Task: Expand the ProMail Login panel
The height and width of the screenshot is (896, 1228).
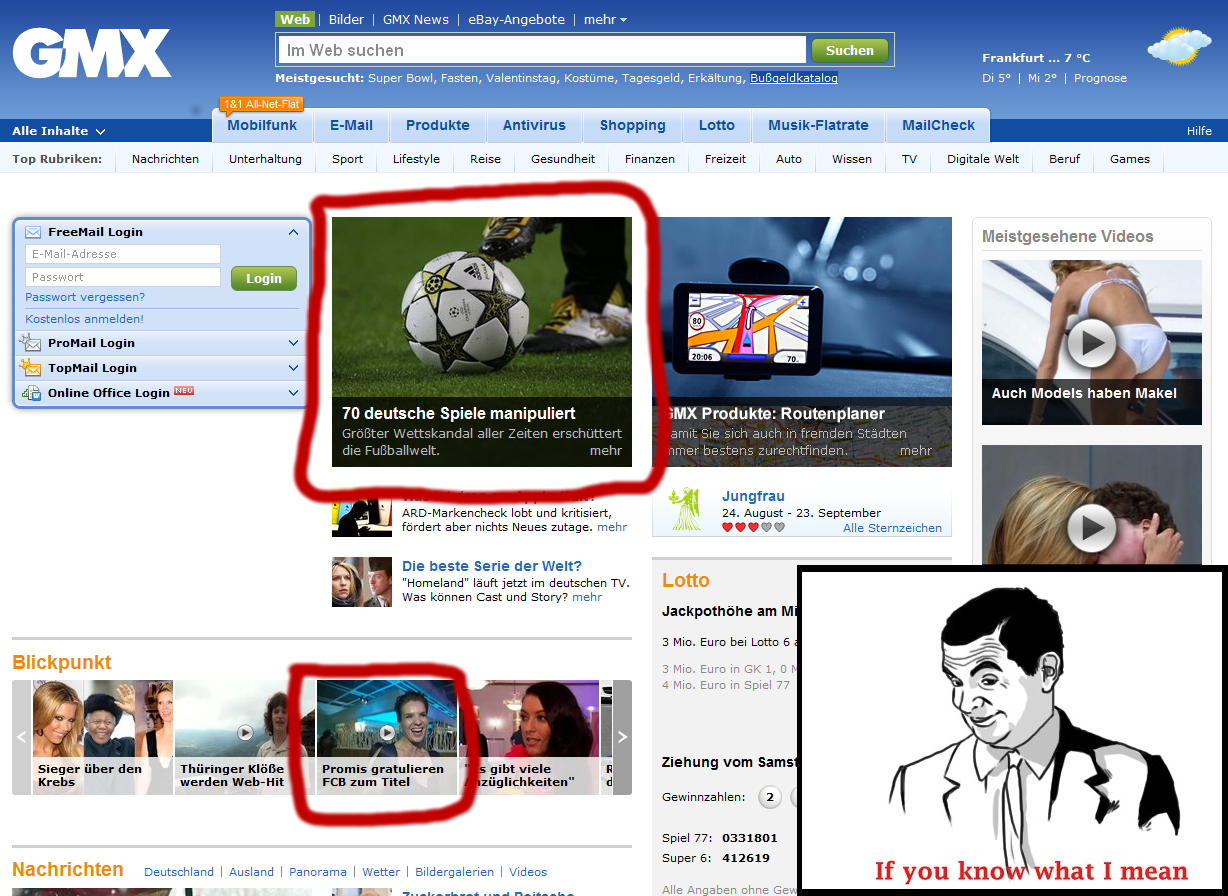Action: tap(294, 343)
